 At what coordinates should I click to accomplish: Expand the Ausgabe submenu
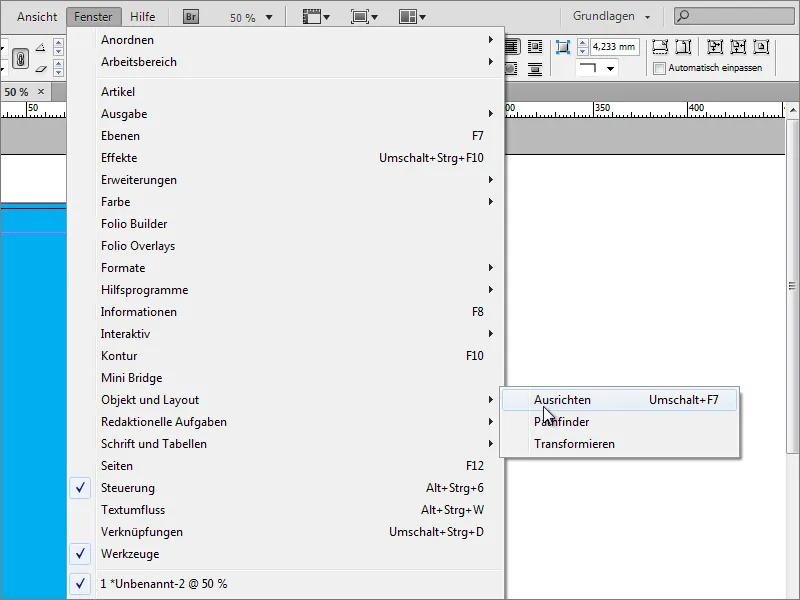(x=287, y=114)
